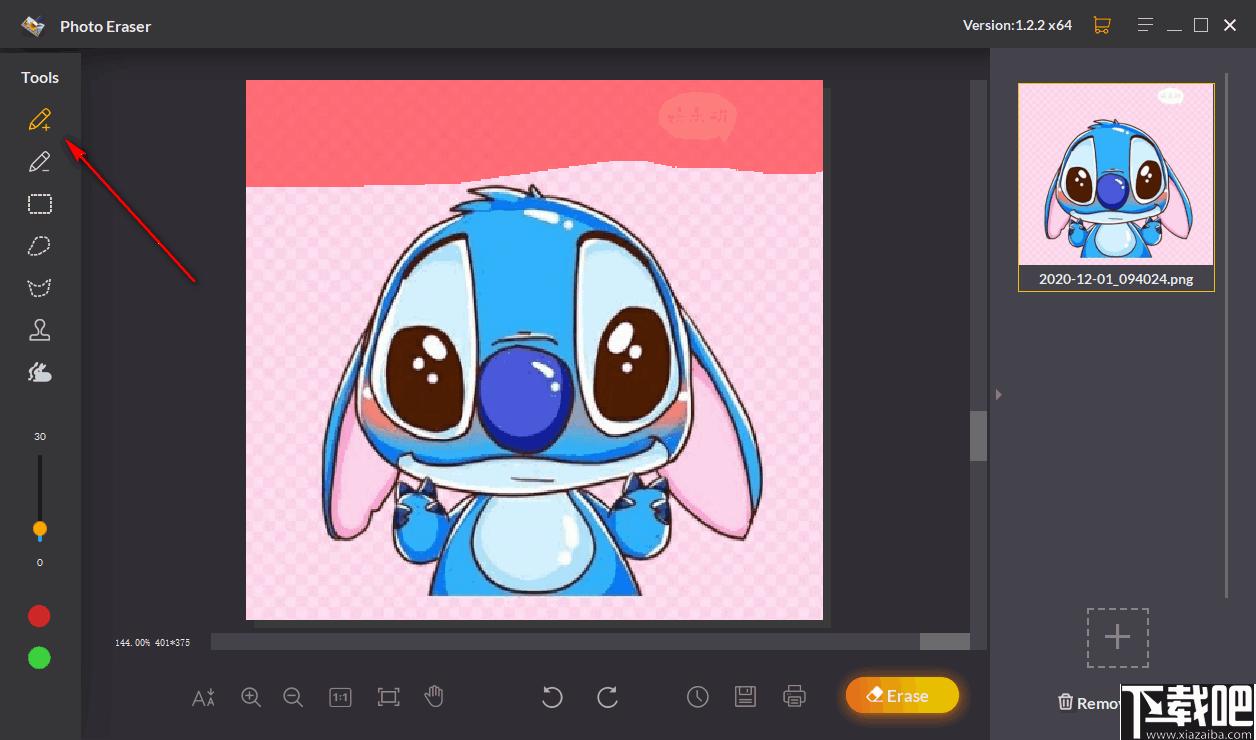Pick the polygon lasso tool
This screenshot has height=740, width=1256.
click(39, 288)
